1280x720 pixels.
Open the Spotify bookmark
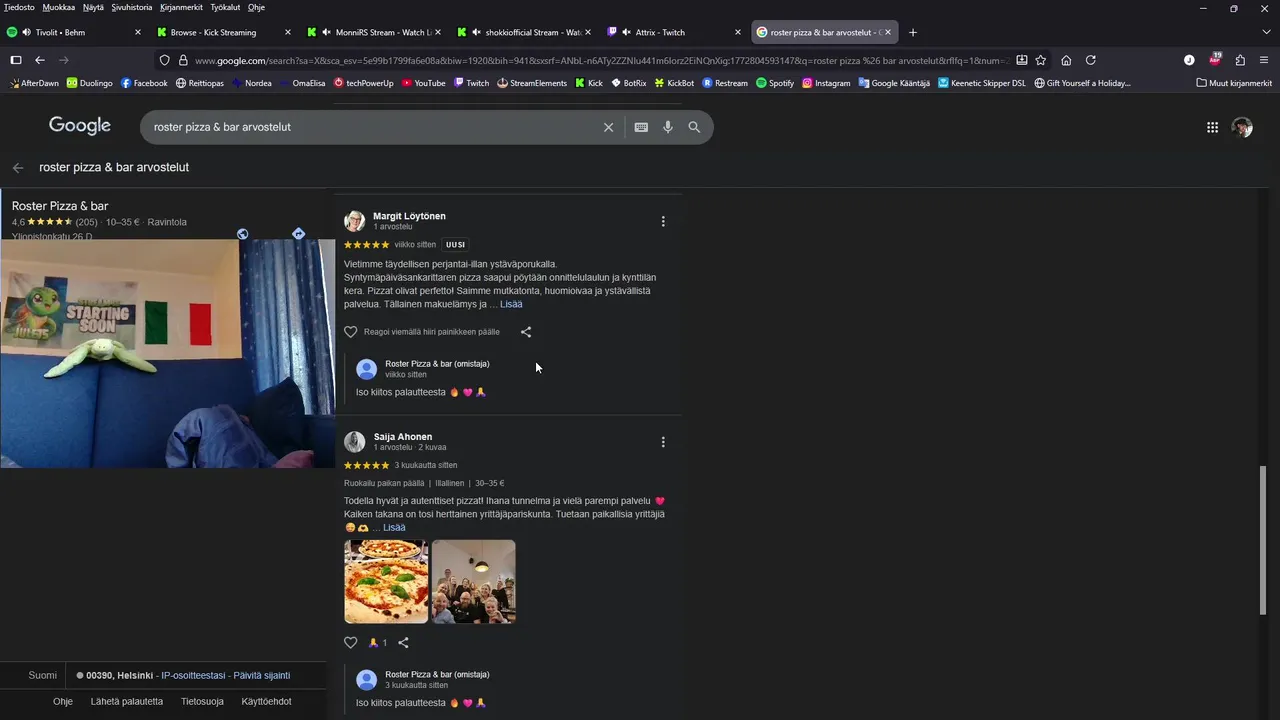775,83
